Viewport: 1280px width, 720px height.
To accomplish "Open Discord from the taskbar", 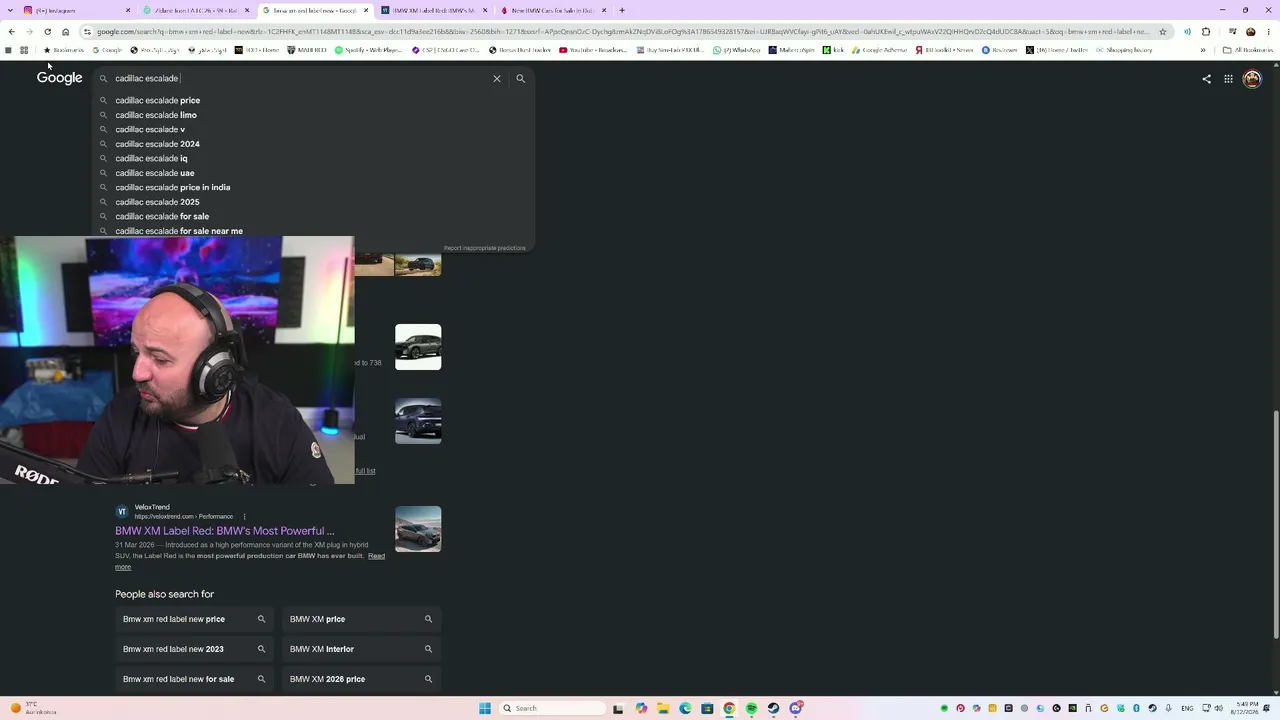I will pyautogui.click(x=796, y=708).
